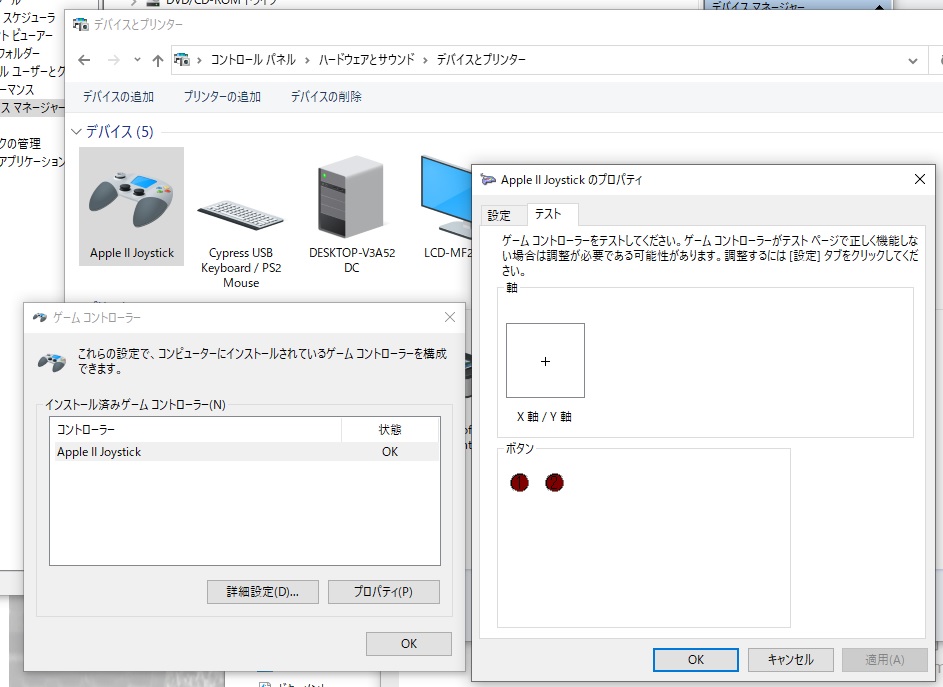Open recent locations dropdown arrow

[x=137, y=60]
